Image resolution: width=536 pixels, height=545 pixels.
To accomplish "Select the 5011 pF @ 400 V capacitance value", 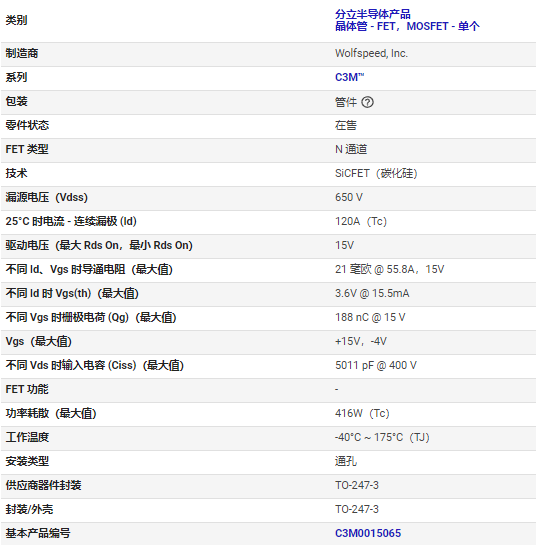I will pos(375,365).
